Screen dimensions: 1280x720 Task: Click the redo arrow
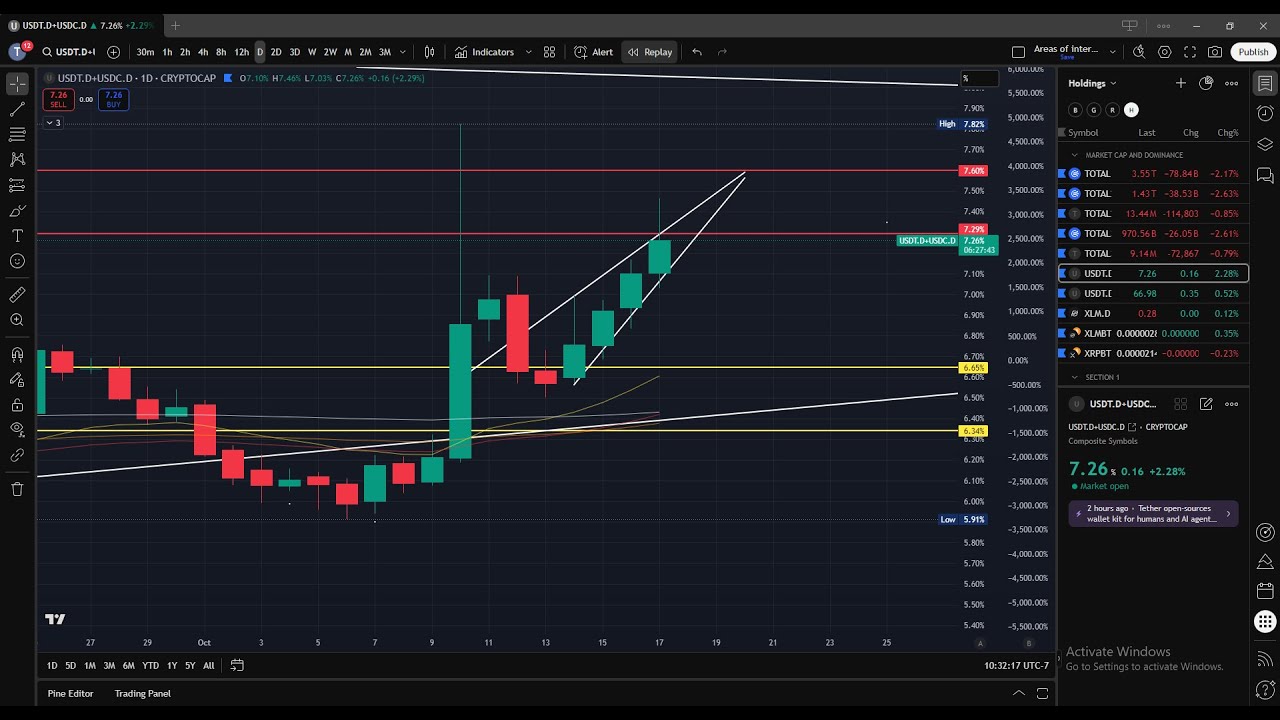[x=722, y=52]
